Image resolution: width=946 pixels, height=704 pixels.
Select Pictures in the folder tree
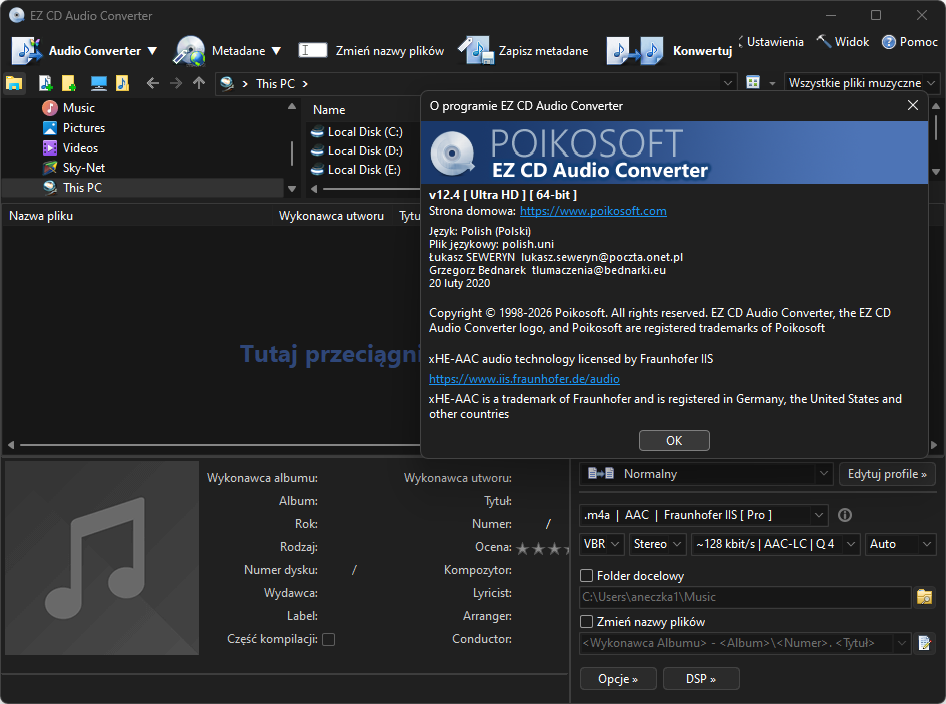click(83, 128)
